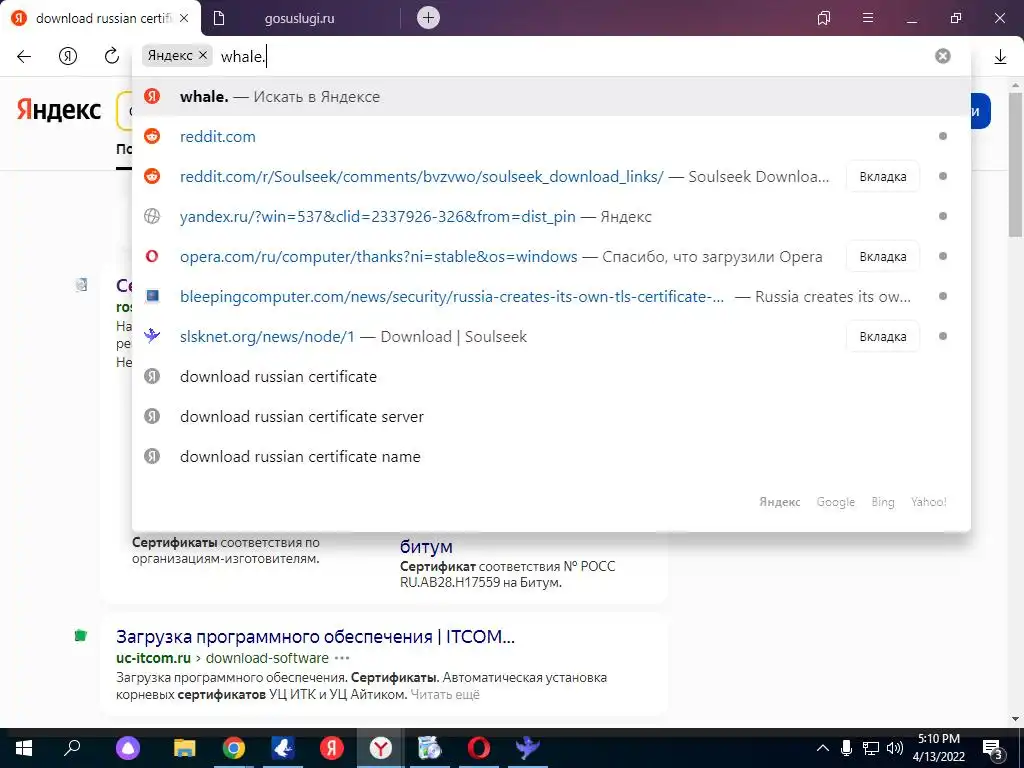Click in the address bar text field
Viewport: 1024px width, 768px height.
pyautogui.click(x=575, y=56)
